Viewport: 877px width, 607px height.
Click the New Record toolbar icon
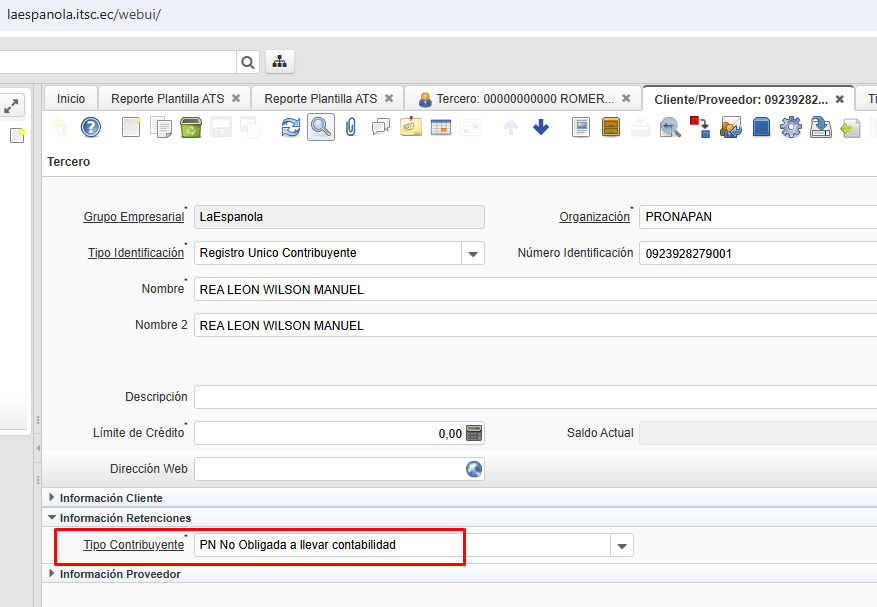131,127
